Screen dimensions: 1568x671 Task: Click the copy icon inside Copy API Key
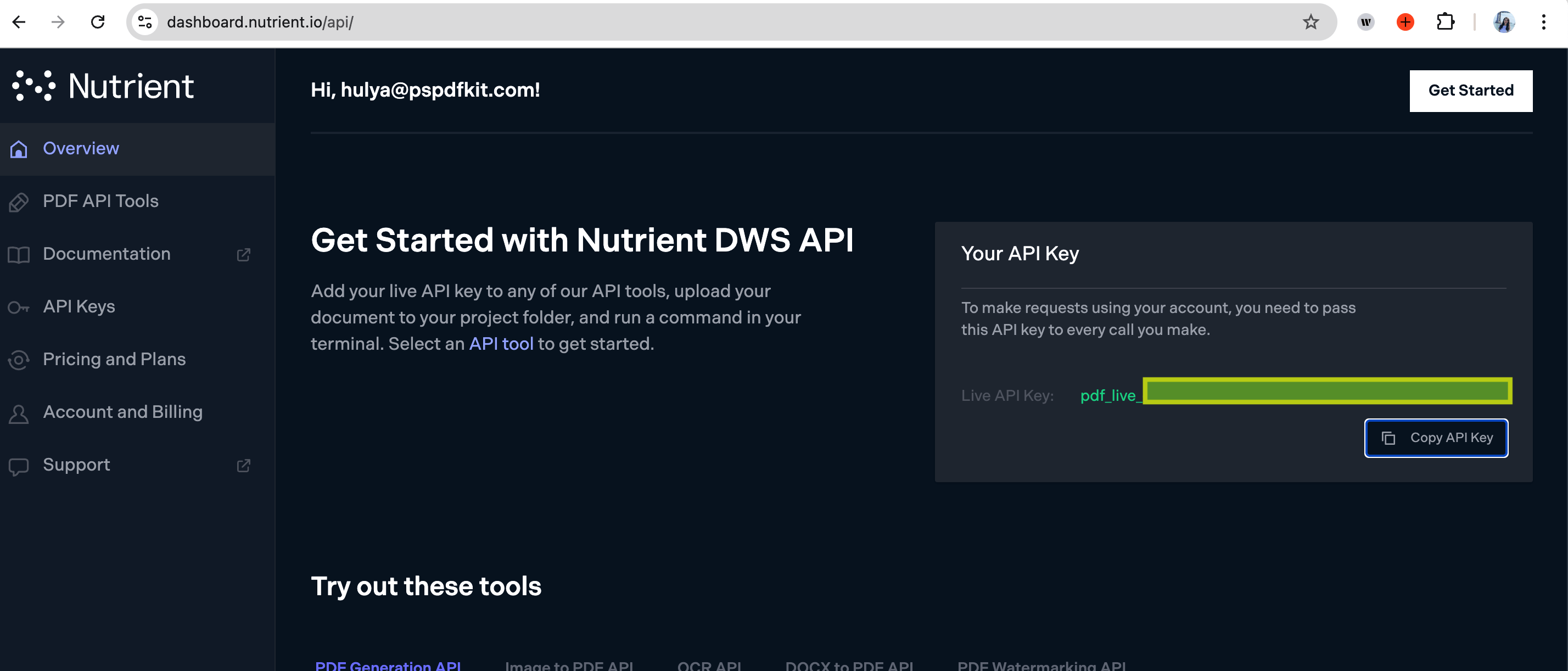pyautogui.click(x=1388, y=437)
